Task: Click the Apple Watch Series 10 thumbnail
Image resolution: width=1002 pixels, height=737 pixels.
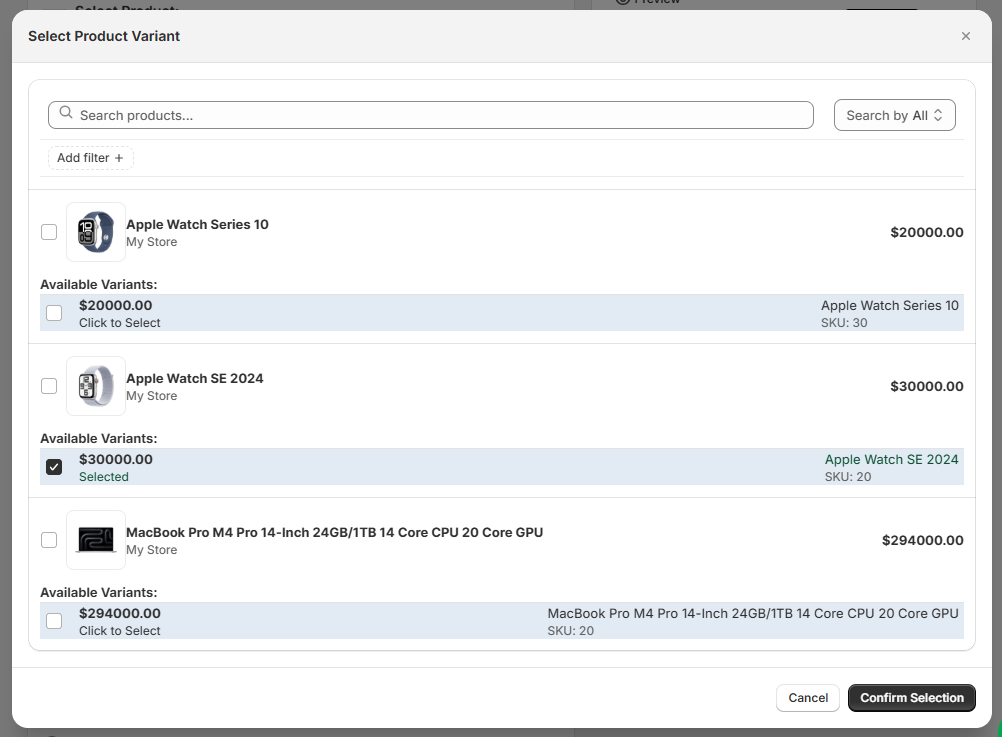Action: tap(96, 232)
